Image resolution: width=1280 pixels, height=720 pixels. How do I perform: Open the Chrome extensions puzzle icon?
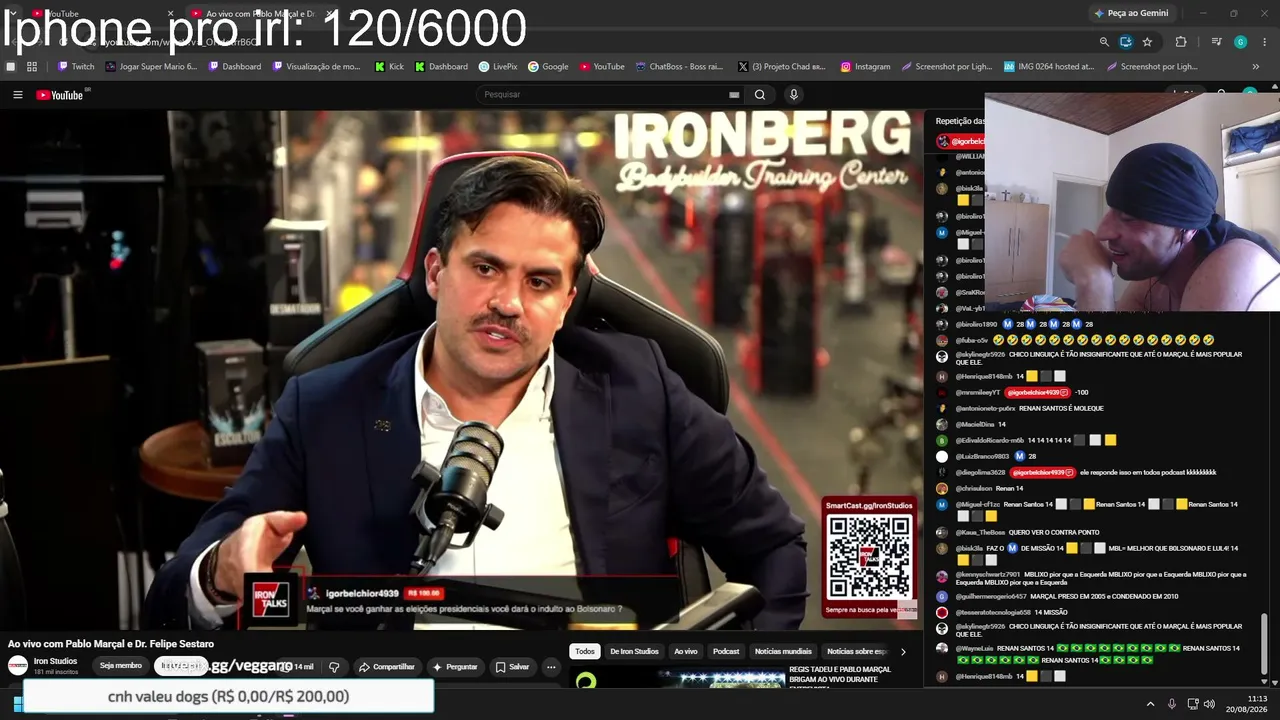pos(1181,42)
